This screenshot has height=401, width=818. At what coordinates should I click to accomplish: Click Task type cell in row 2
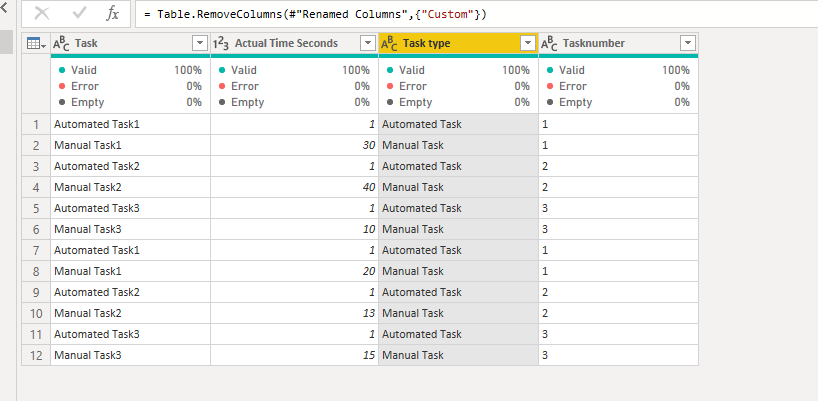pos(459,145)
